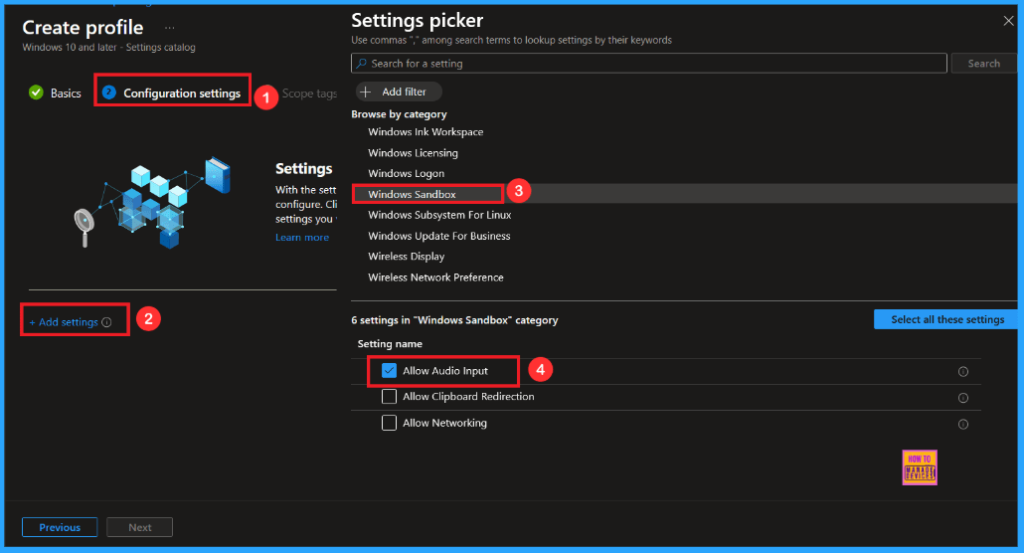Check the Allow Clipboard Redirection checkbox
This screenshot has width=1024, height=553.
click(x=390, y=397)
